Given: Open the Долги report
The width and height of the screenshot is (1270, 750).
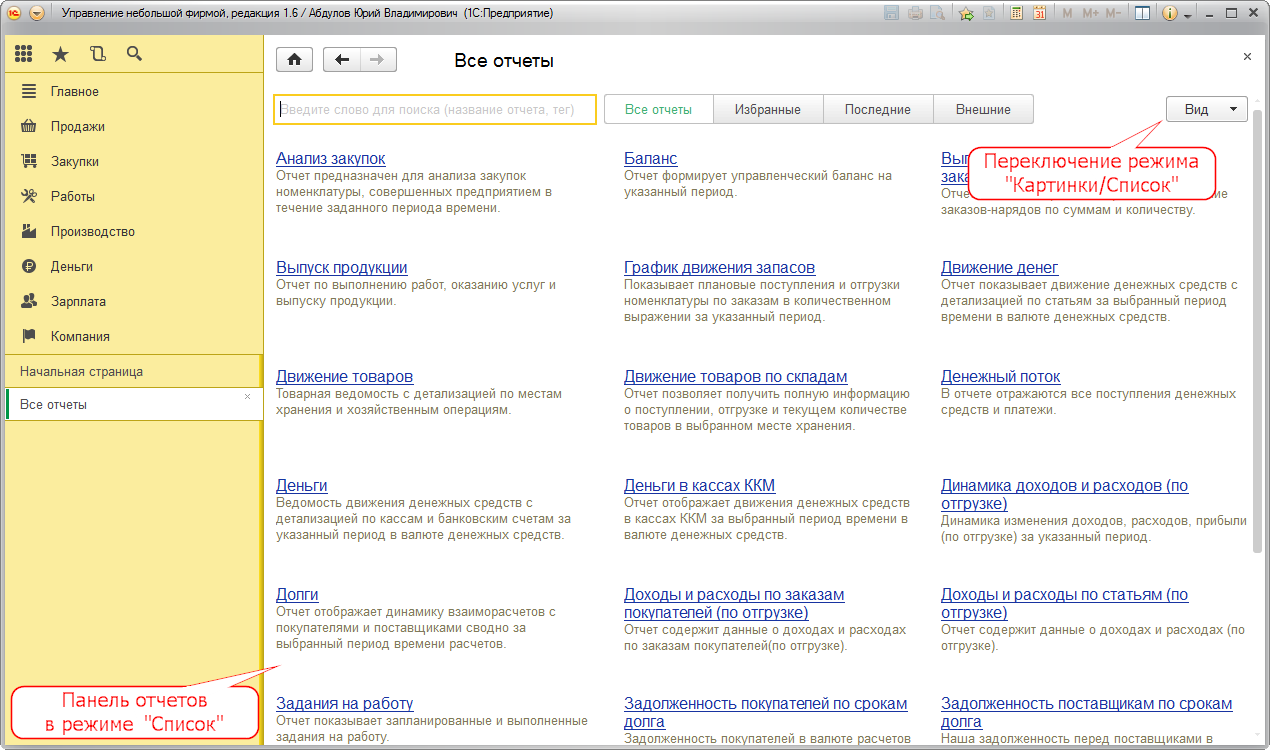Looking at the screenshot, I should click(297, 594).
